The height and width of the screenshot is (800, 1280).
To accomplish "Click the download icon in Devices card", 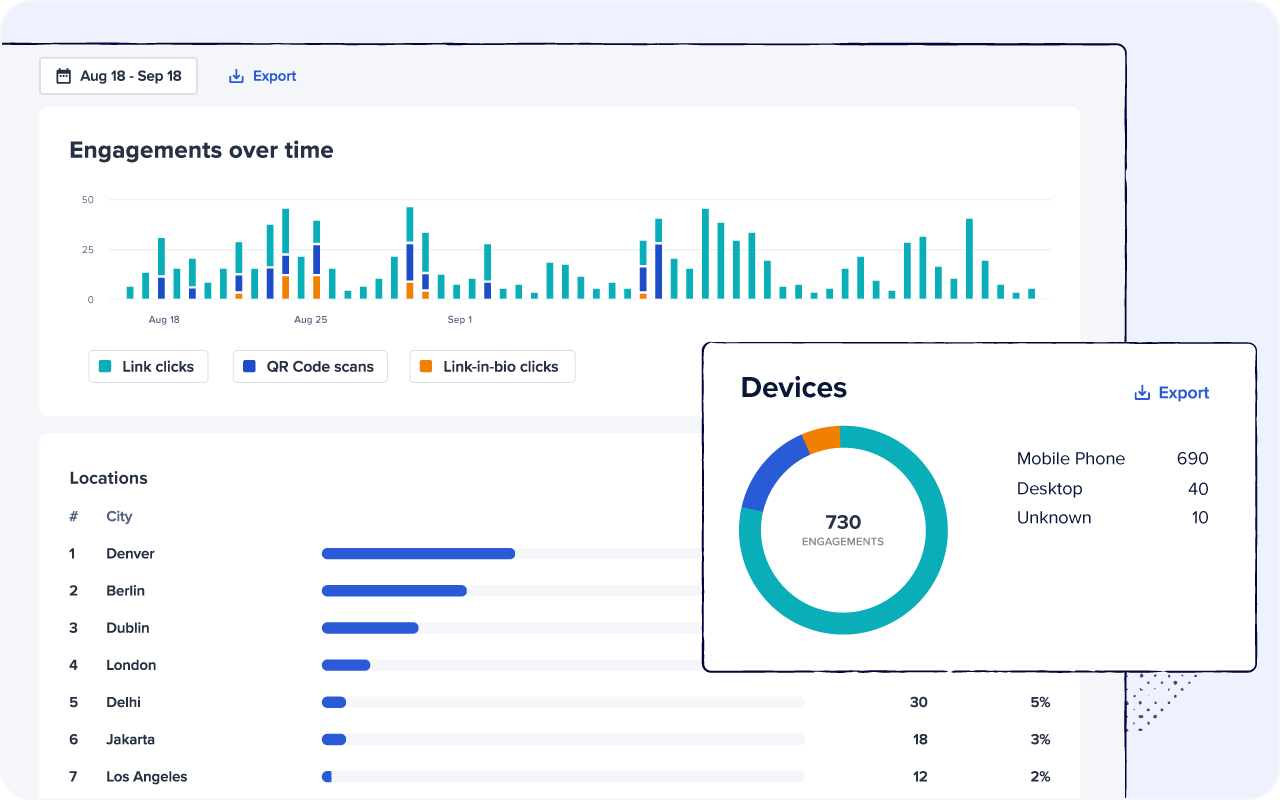I will [x=1142, y=393].
